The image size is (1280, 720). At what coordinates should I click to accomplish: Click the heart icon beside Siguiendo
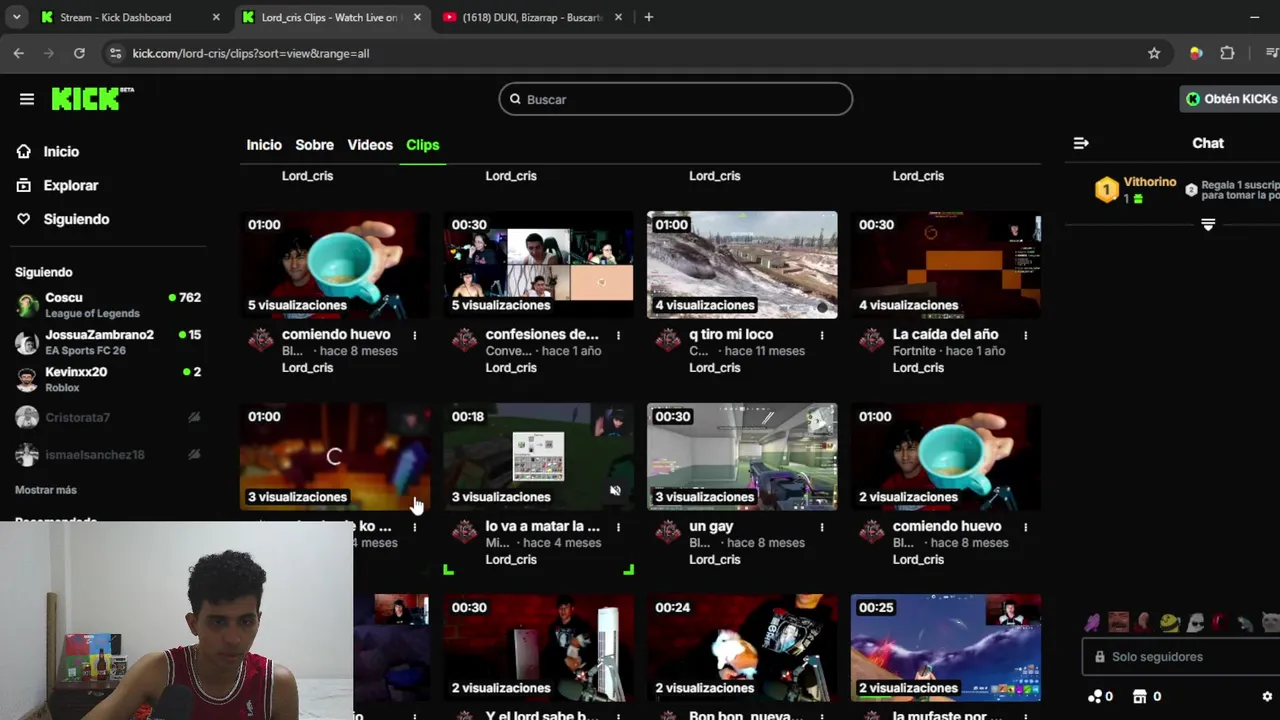[x=24, y=219]
